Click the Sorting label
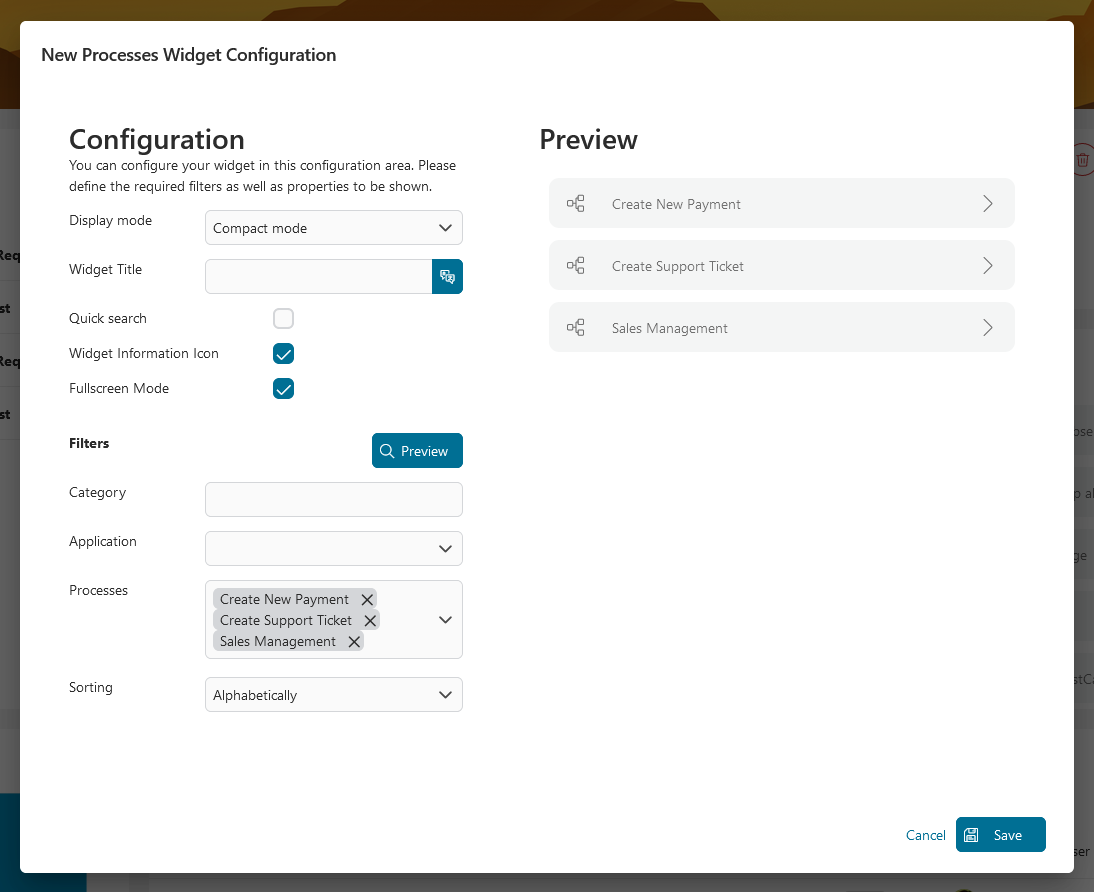1094x892 pixels. (91, 687)
